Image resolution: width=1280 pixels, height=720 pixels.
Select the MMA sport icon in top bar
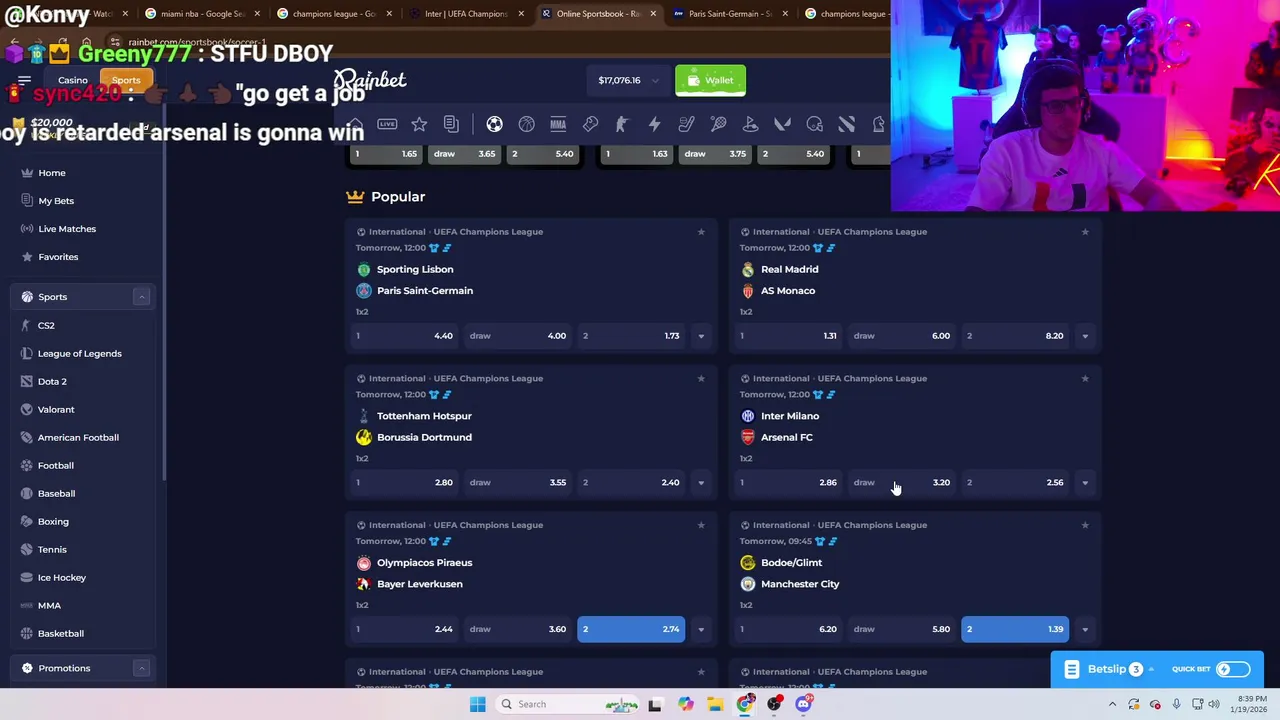558,124
